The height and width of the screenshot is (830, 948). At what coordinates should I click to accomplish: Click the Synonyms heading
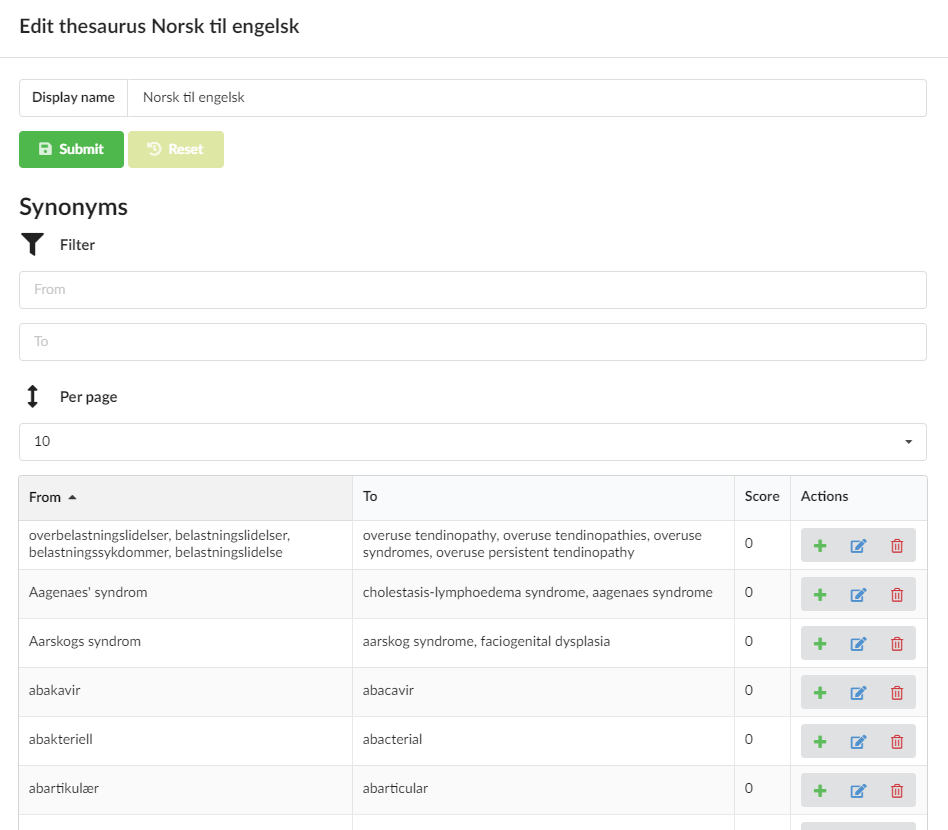point(73,207)
